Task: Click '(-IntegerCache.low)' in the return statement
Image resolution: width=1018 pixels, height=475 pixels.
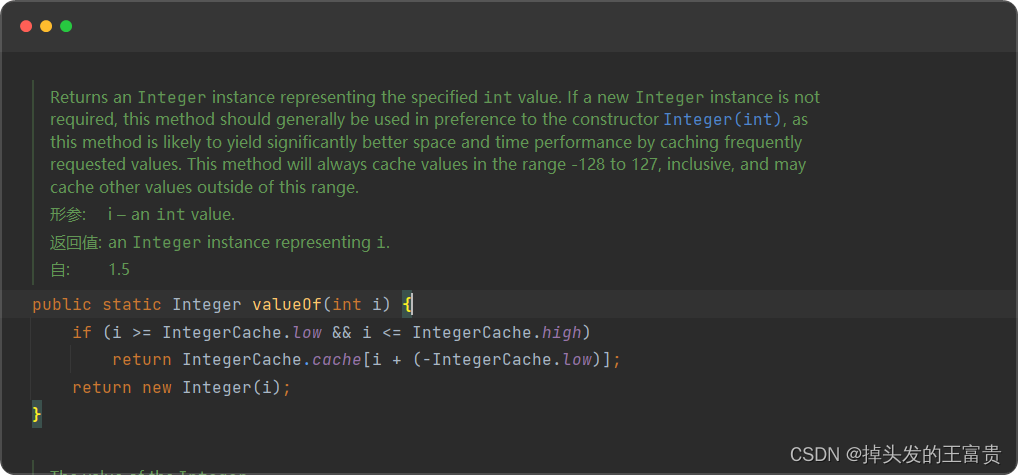Action: point(507,359)
